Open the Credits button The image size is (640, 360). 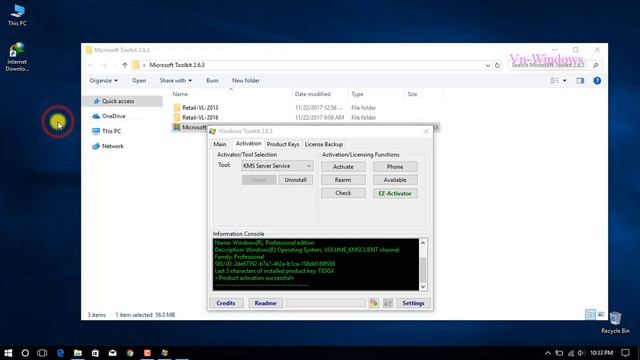pyautogui.click(x=226, y=303)
